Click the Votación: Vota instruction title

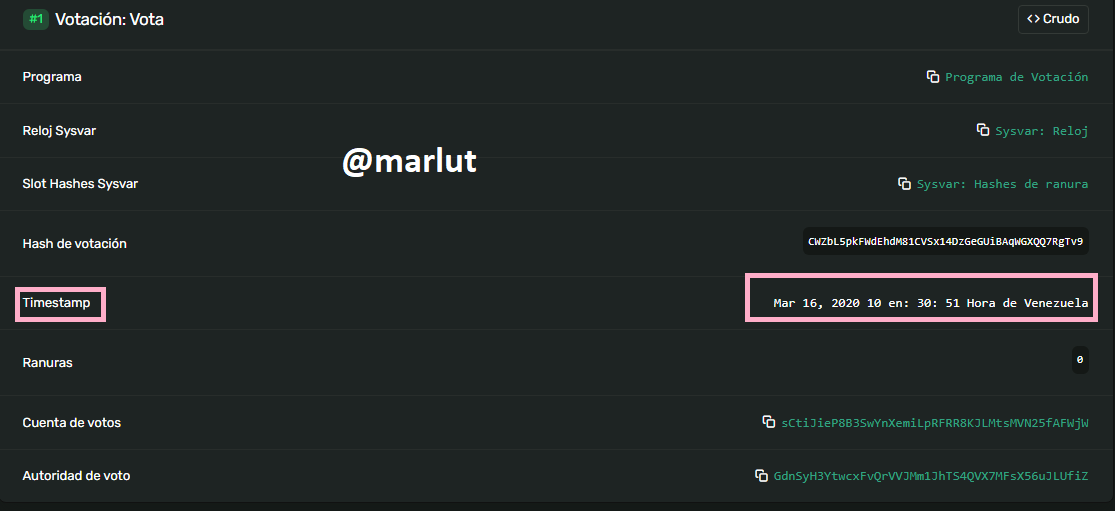coord(110,19)
